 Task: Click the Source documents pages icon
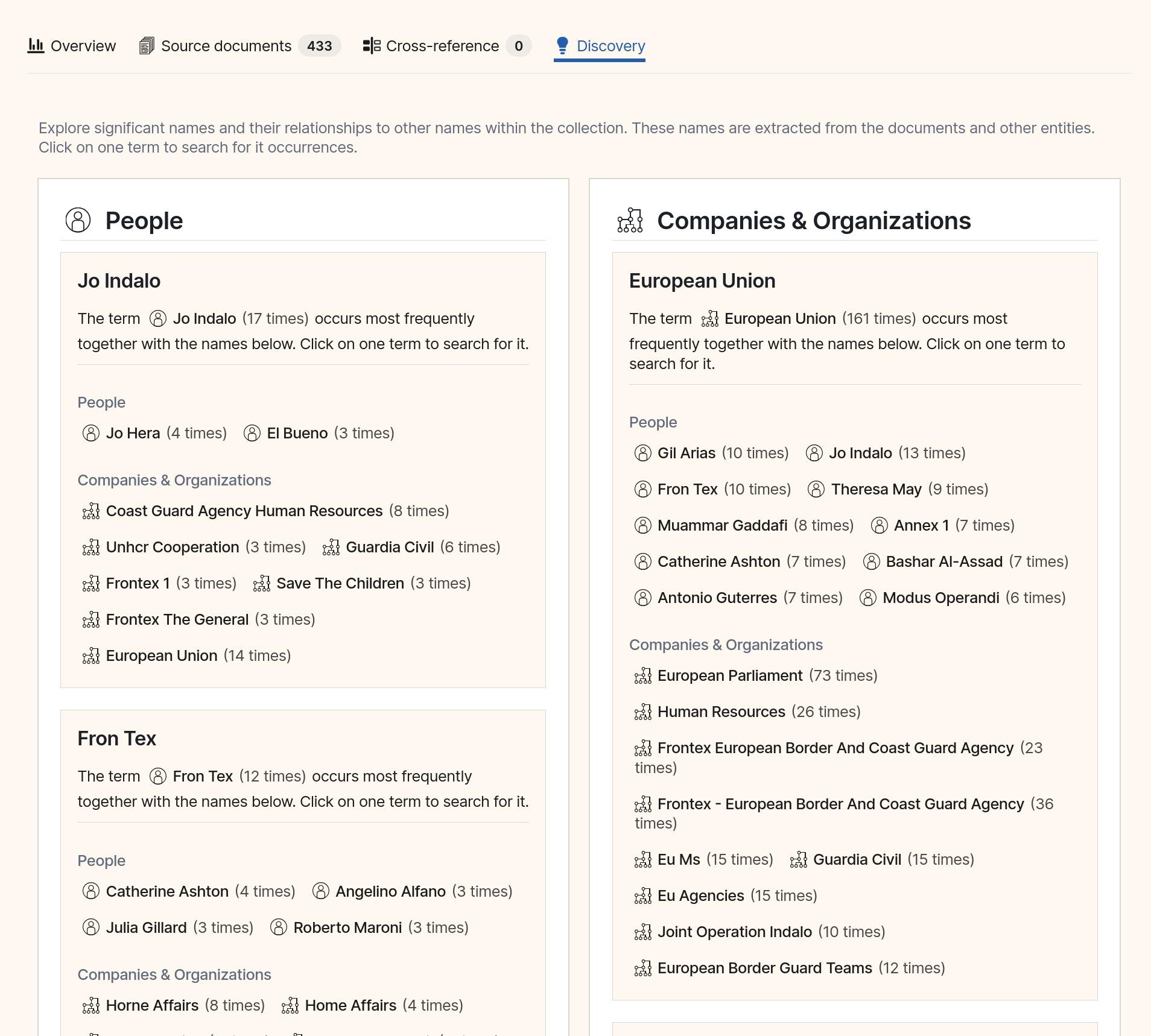tap(146, 46)
